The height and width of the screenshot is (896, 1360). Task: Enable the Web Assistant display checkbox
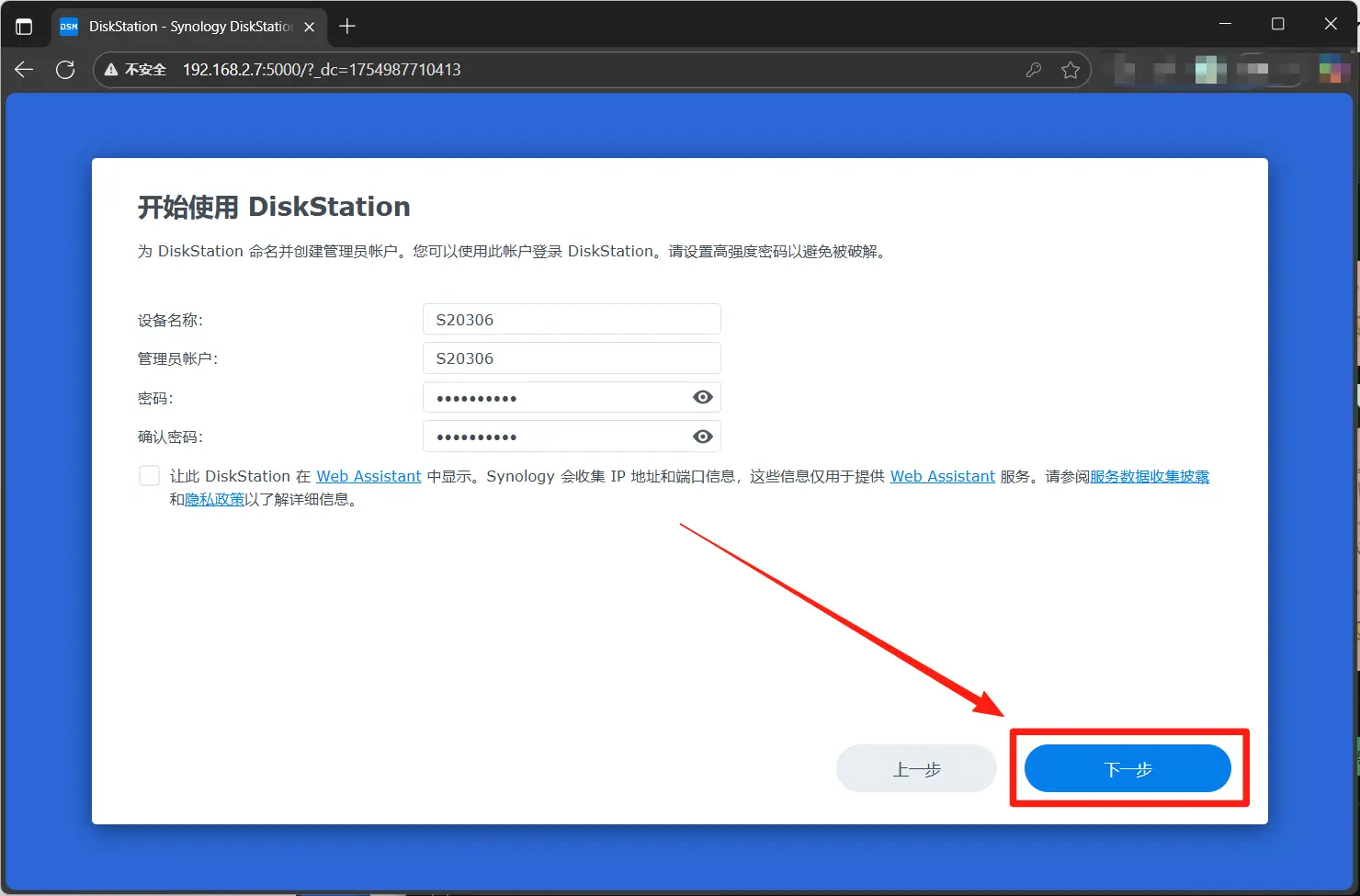tap(149, 476)
